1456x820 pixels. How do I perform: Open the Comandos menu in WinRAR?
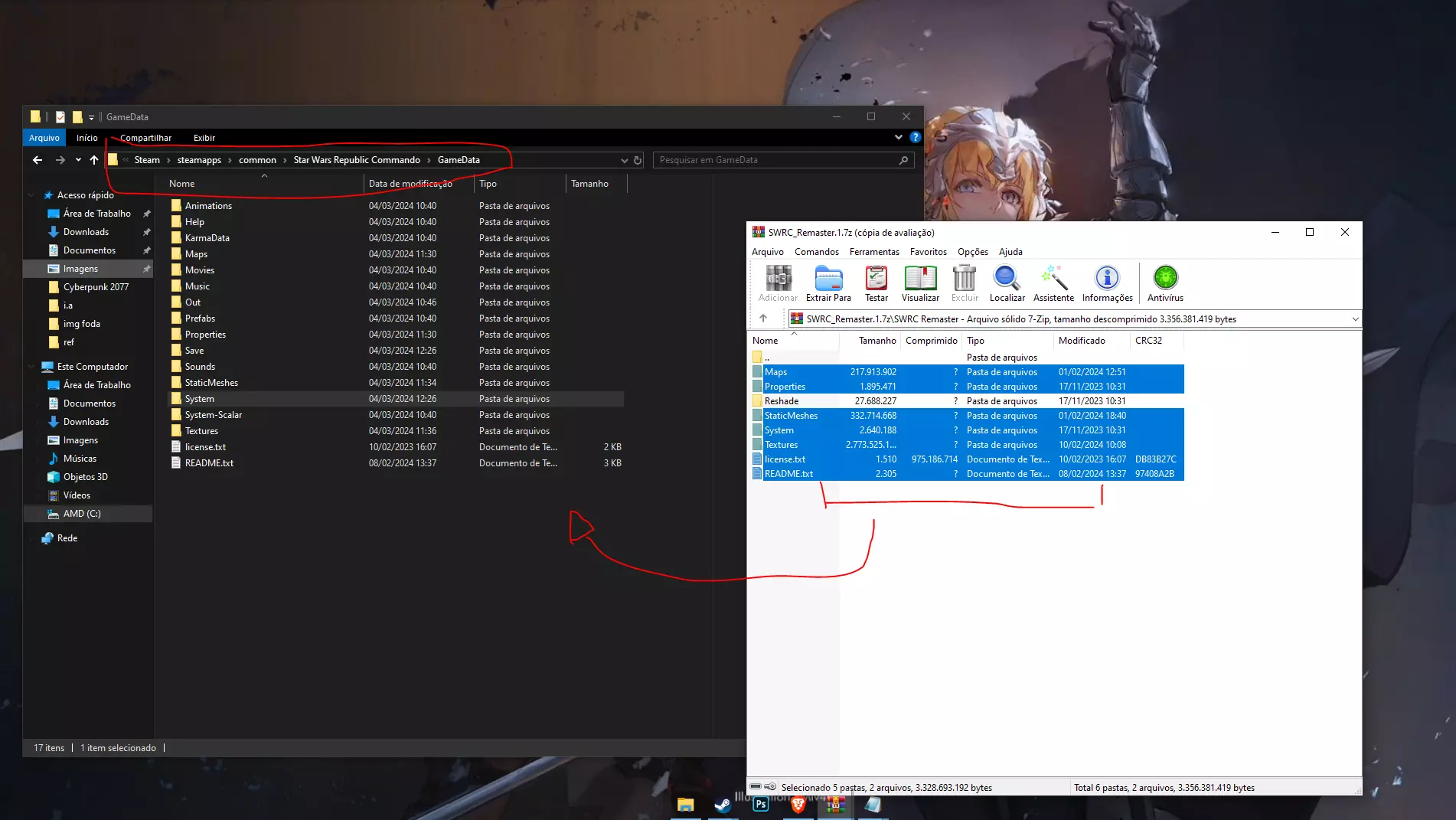click(816, 252)
